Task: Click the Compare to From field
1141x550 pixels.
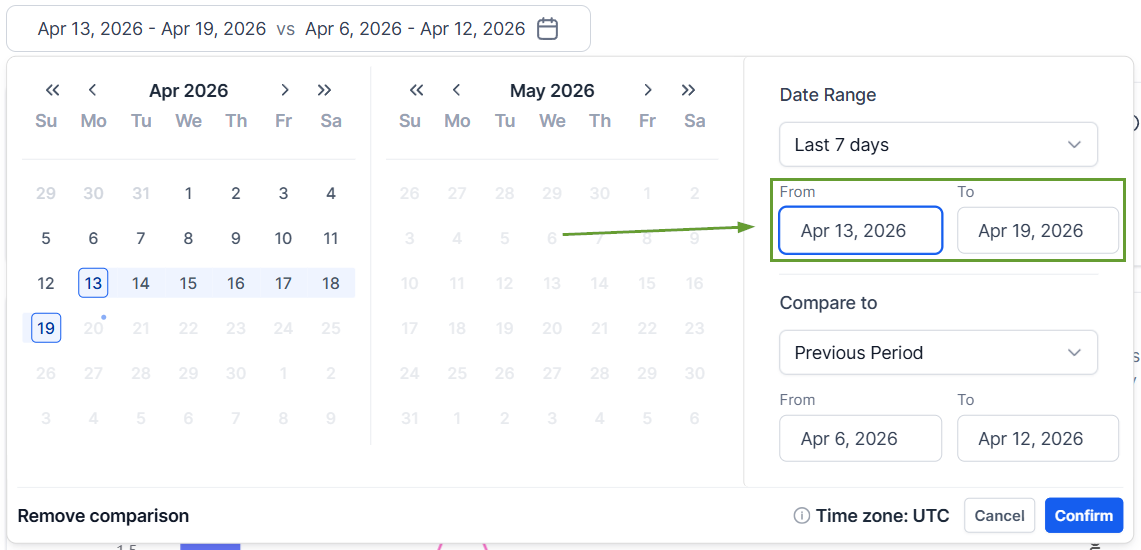Action: 860,439
